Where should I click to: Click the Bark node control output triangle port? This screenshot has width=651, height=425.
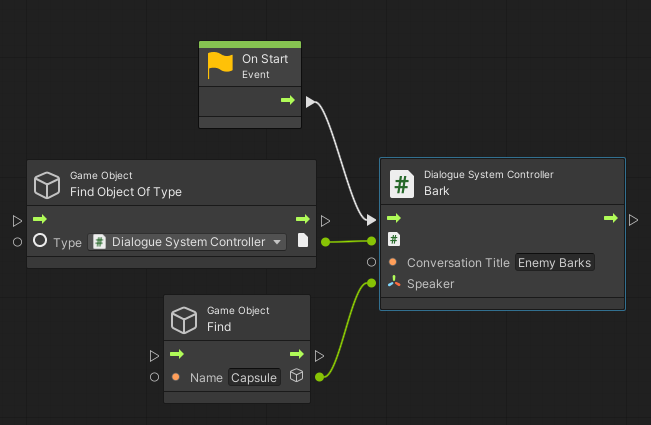pos(633,220)
